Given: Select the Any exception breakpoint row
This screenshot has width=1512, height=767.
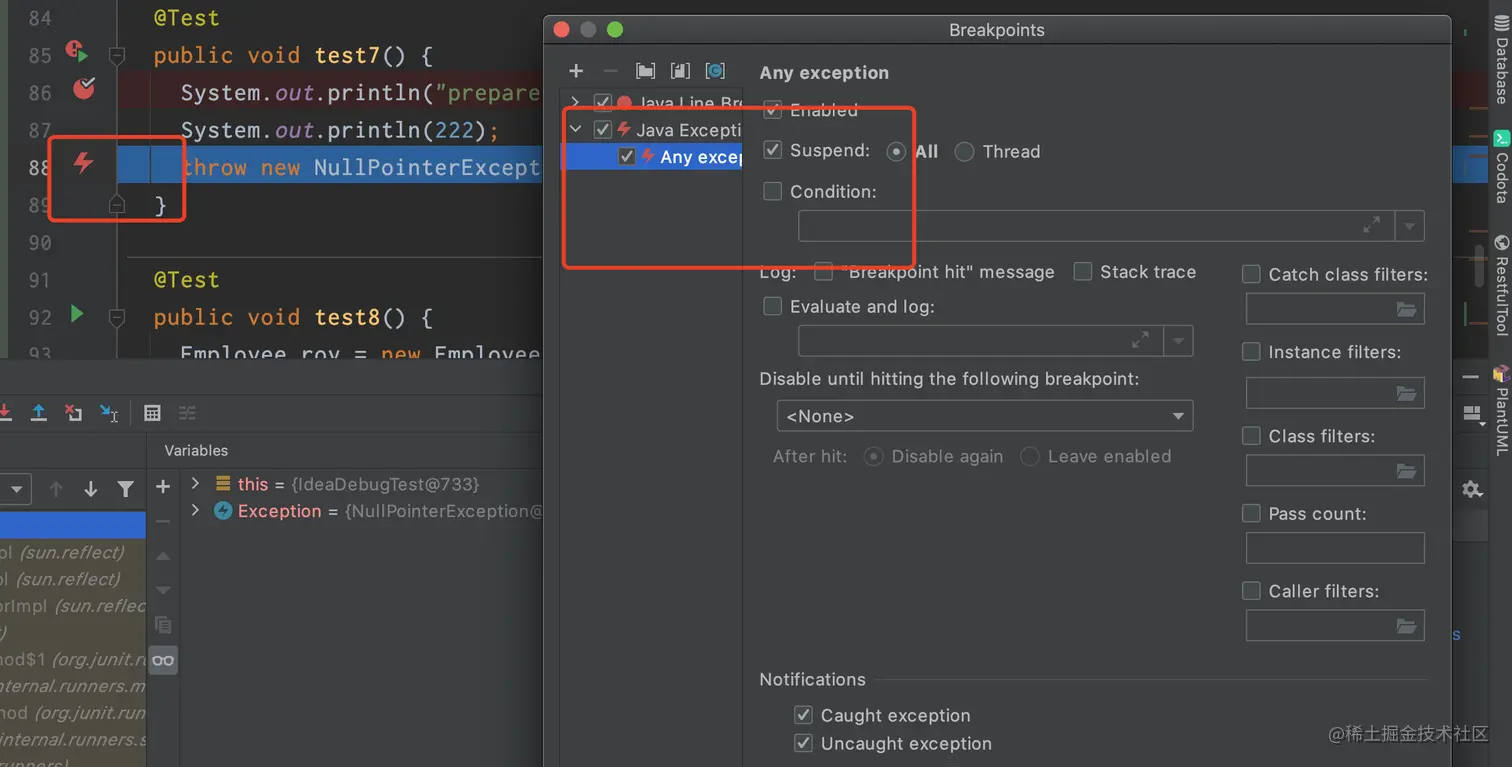Looking at the screenshot, I should tap(653, 157).
